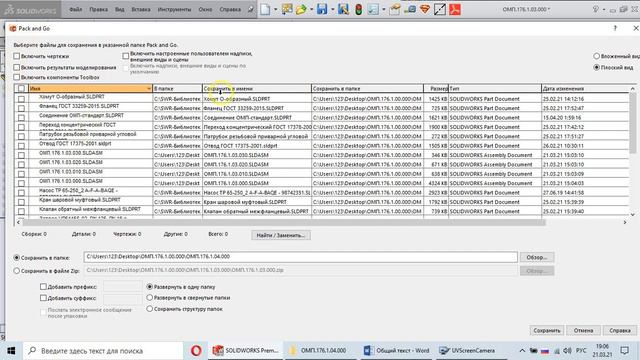
Task: Click the New document icon in SolidWorks toolbar
Action: [265, 9]
